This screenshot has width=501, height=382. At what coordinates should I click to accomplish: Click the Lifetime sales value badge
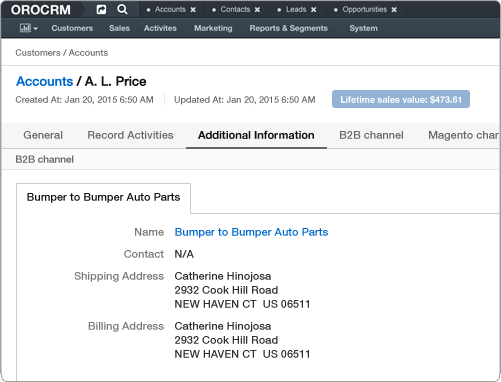point(401,99)
